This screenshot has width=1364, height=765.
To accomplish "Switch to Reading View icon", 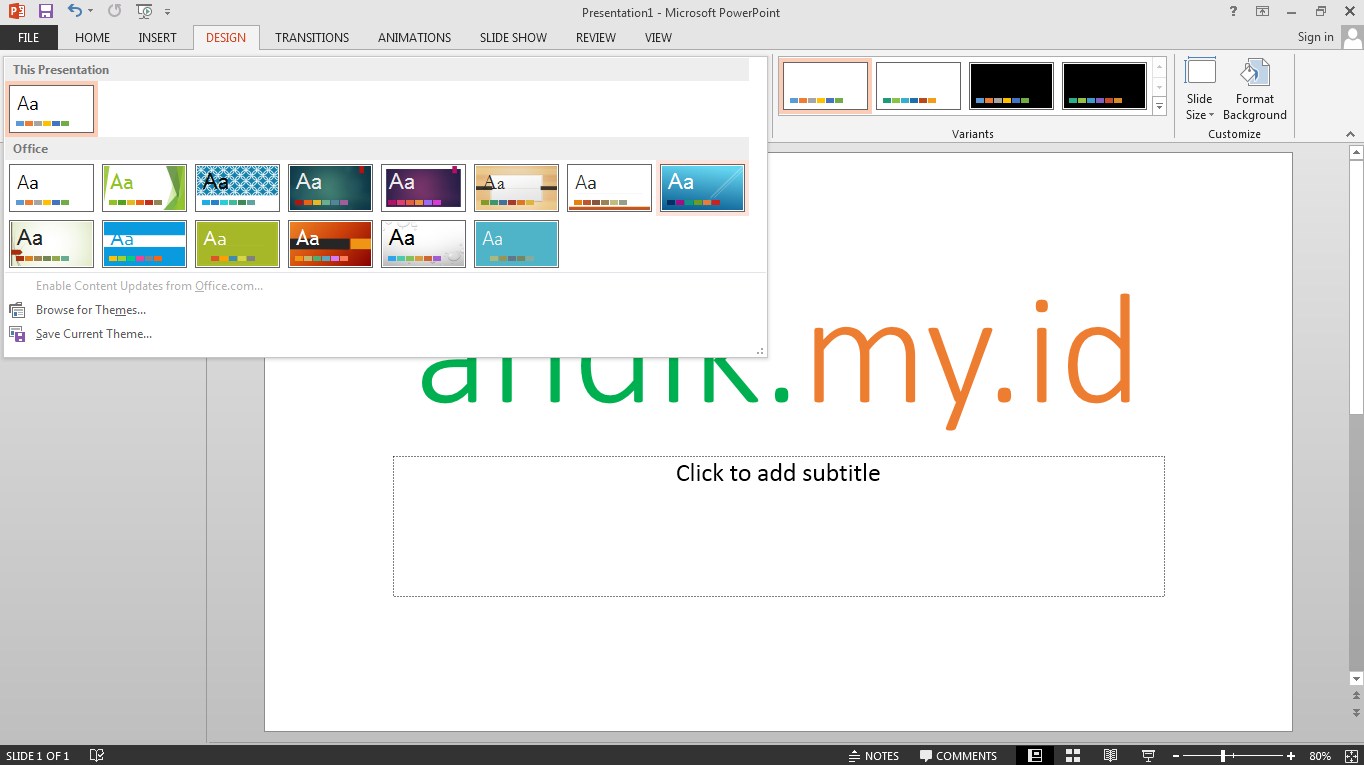I will pos(1110,755).
